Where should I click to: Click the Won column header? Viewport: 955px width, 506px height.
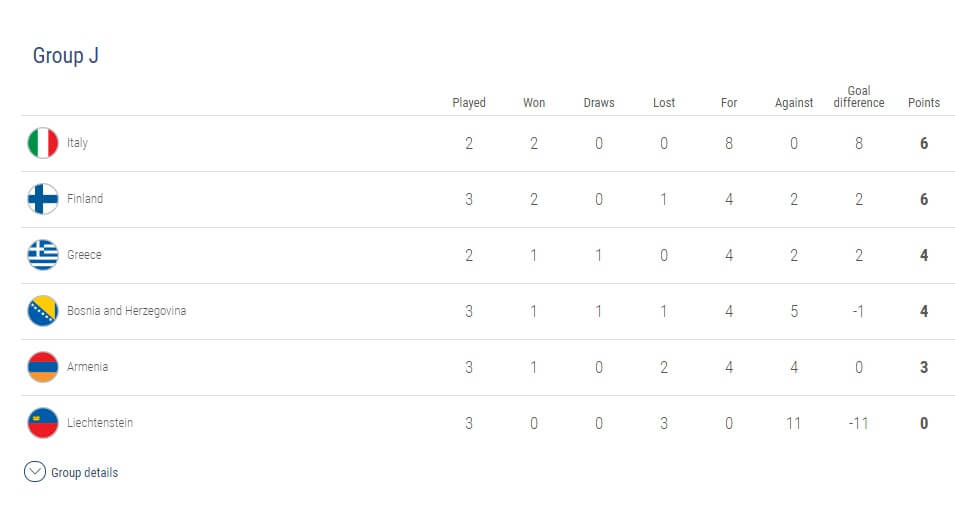[x=534, y=102]
